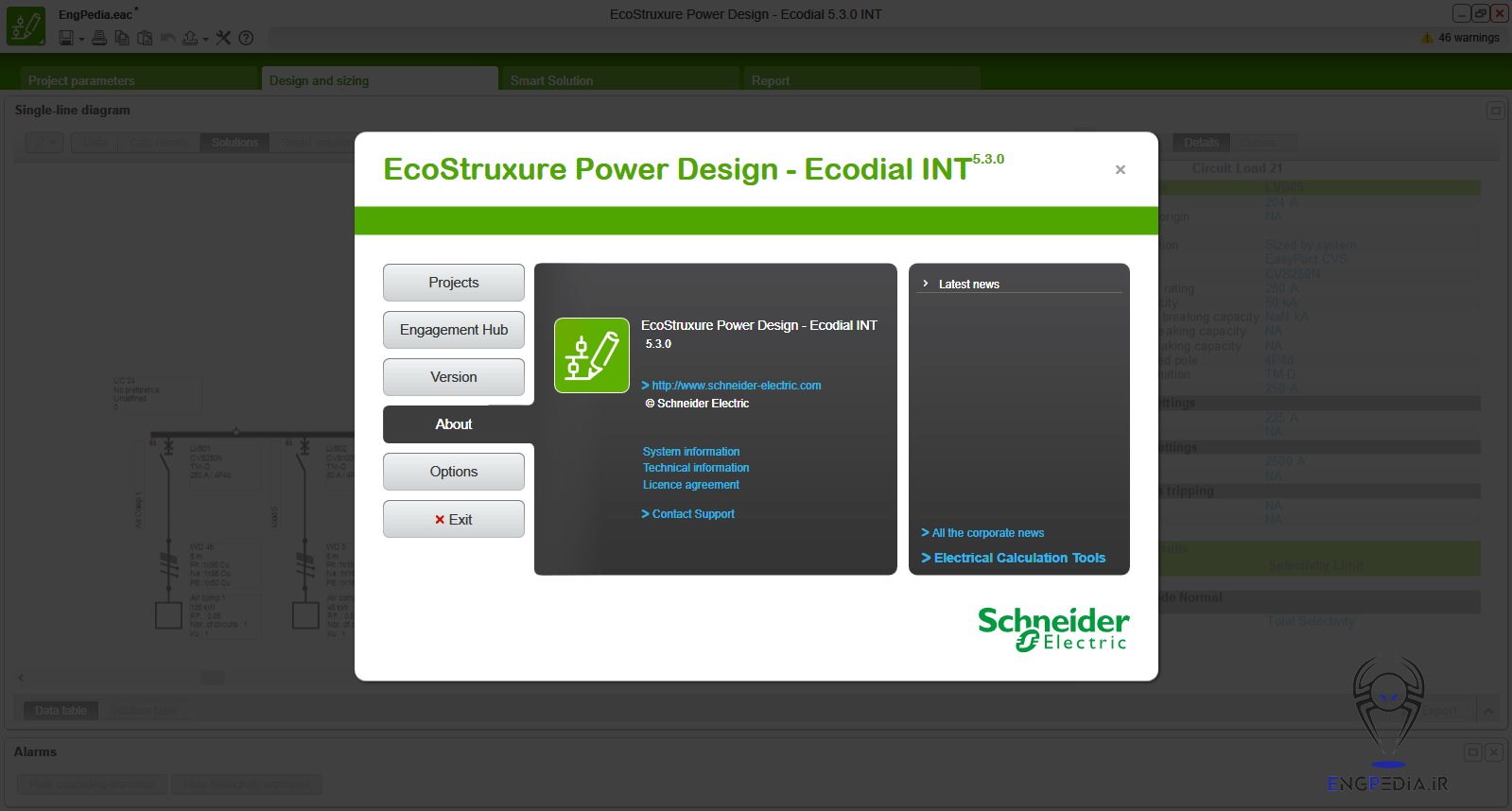Show the Version section

(454, 377)
